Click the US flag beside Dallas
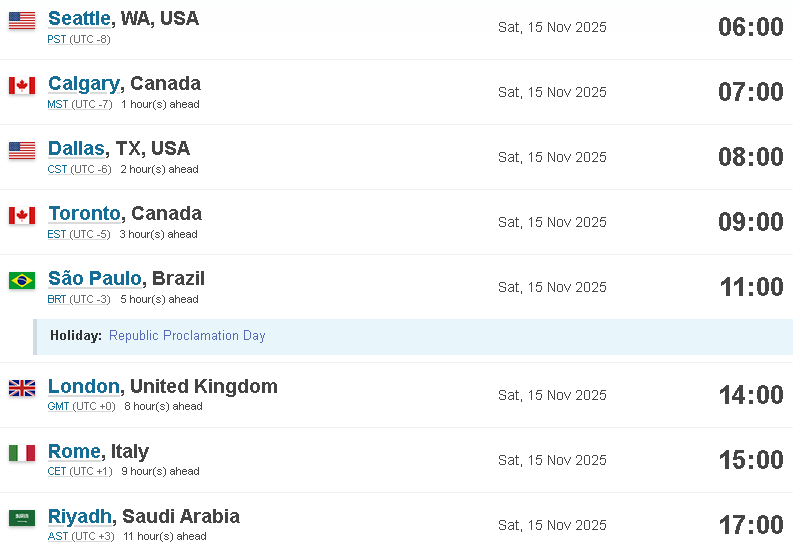Image resolution: width=793 pixels, height=555 pixels. [x=22, y=151]
